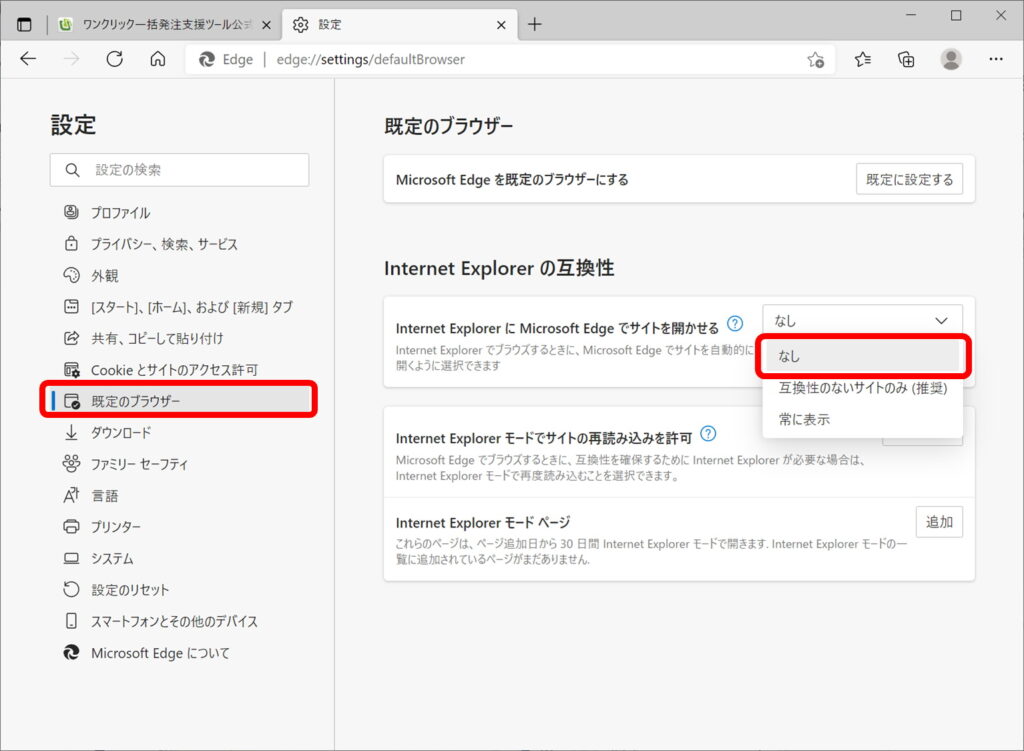Open a new tab with the plus button
1024x751 pixels.
535,25
